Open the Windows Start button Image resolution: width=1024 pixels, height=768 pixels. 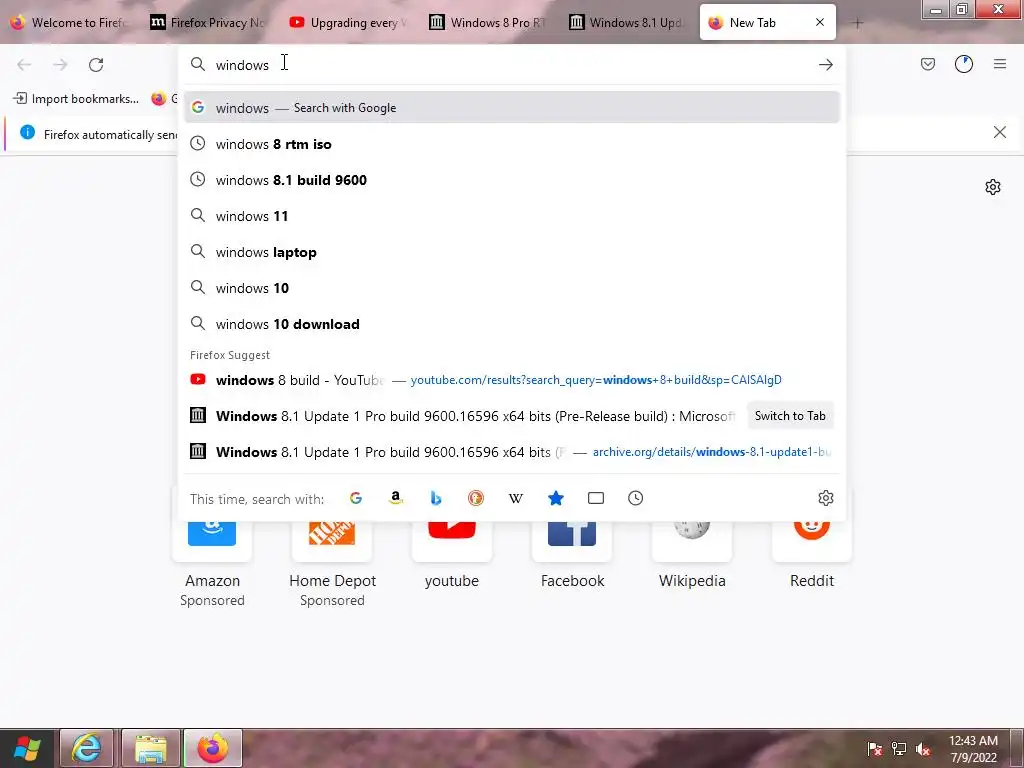click(27, 748)
